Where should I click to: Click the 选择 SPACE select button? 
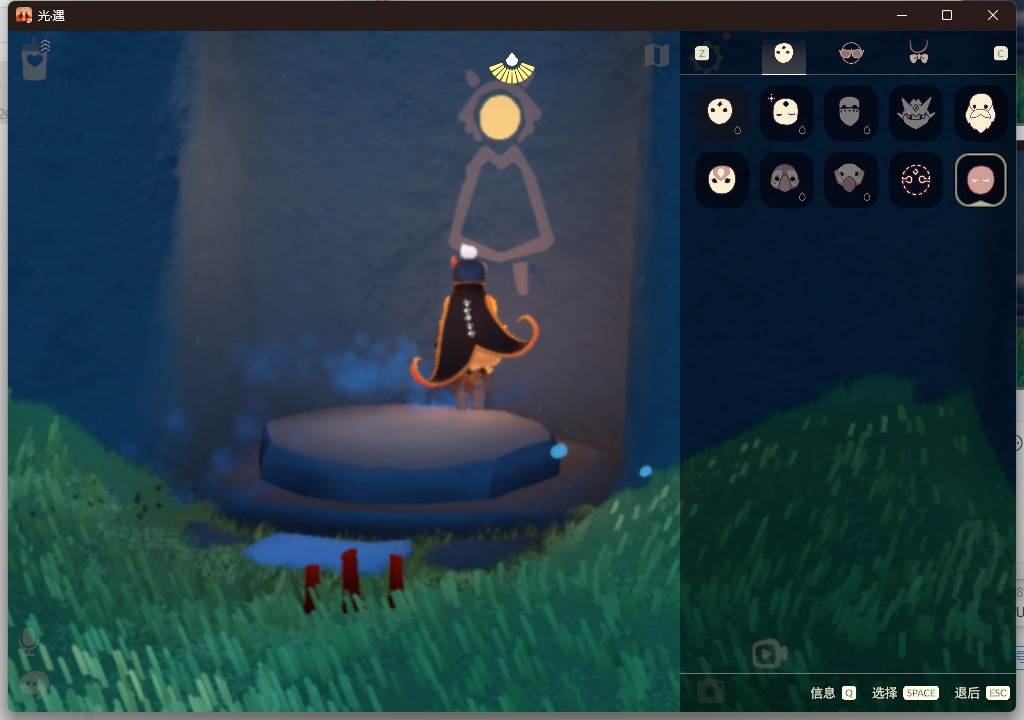coord(905,693)
